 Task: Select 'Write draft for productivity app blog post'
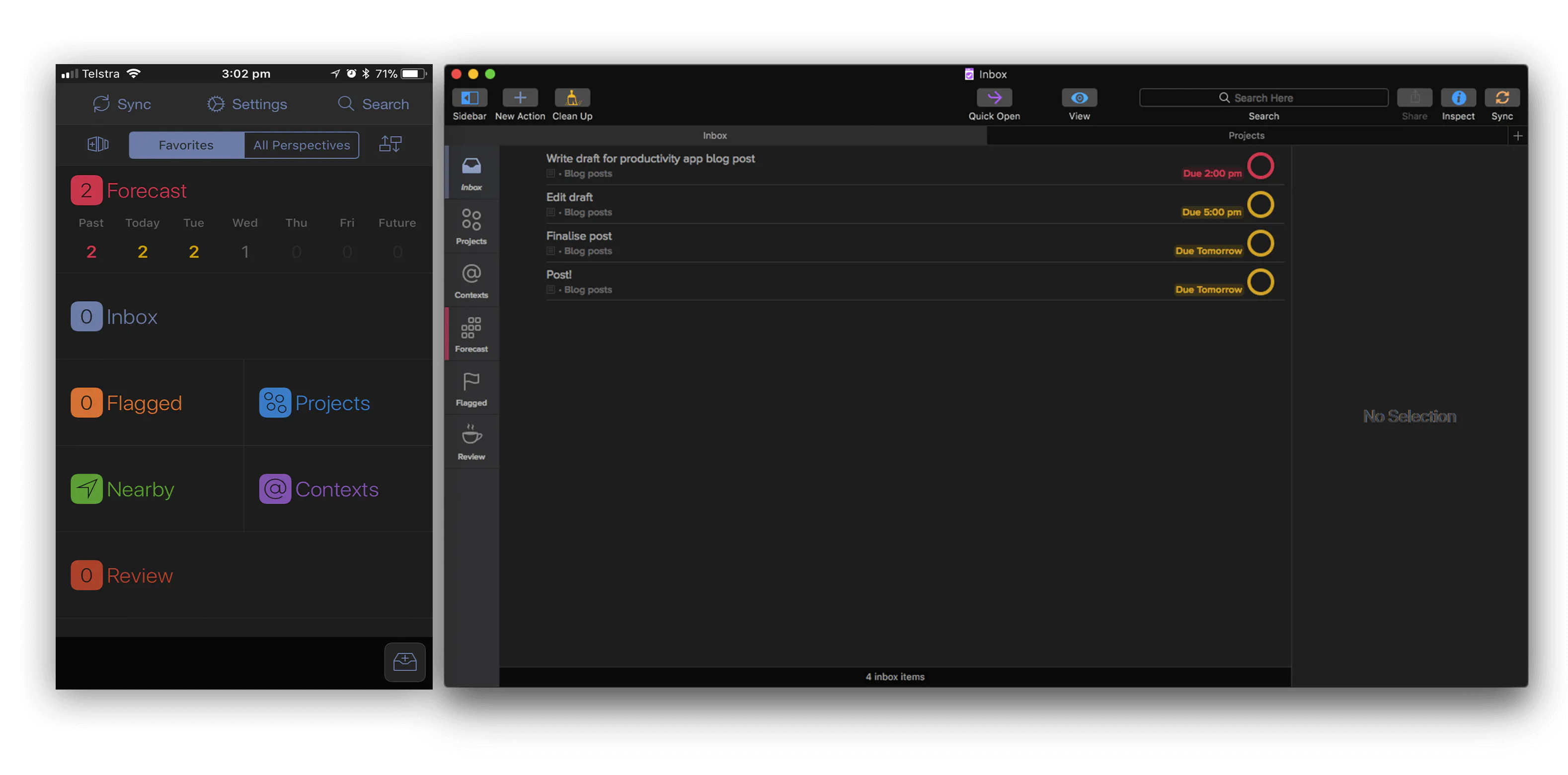click(x=651, y=158)
